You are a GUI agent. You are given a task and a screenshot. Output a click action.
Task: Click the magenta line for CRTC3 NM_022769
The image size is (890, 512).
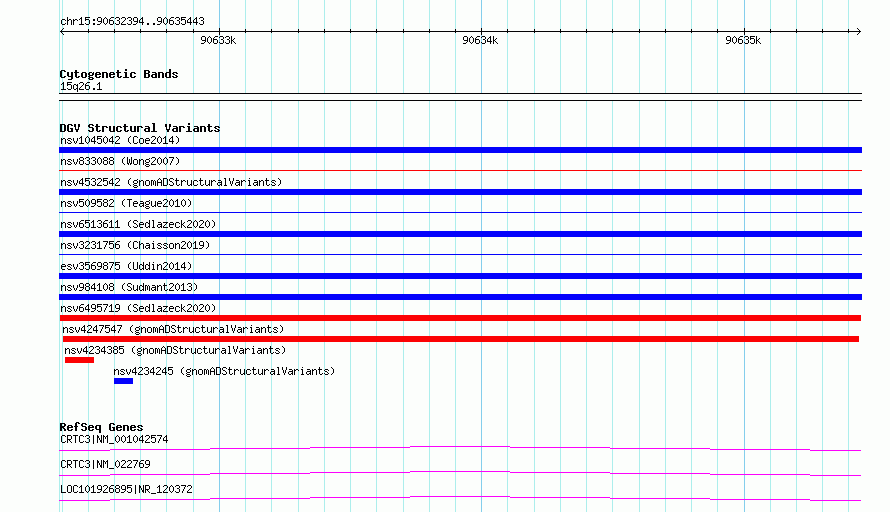460,473
